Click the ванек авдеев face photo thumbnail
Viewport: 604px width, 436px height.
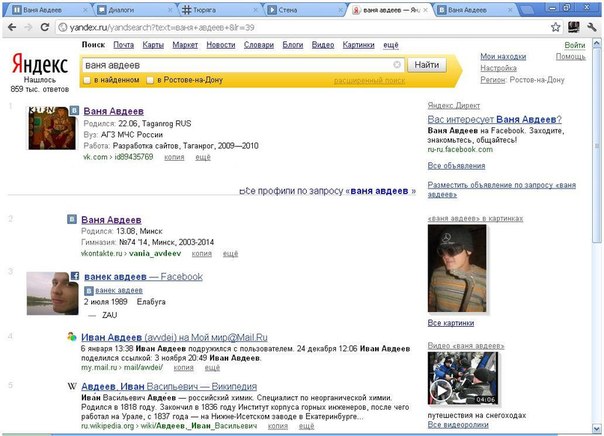point(52,293)
